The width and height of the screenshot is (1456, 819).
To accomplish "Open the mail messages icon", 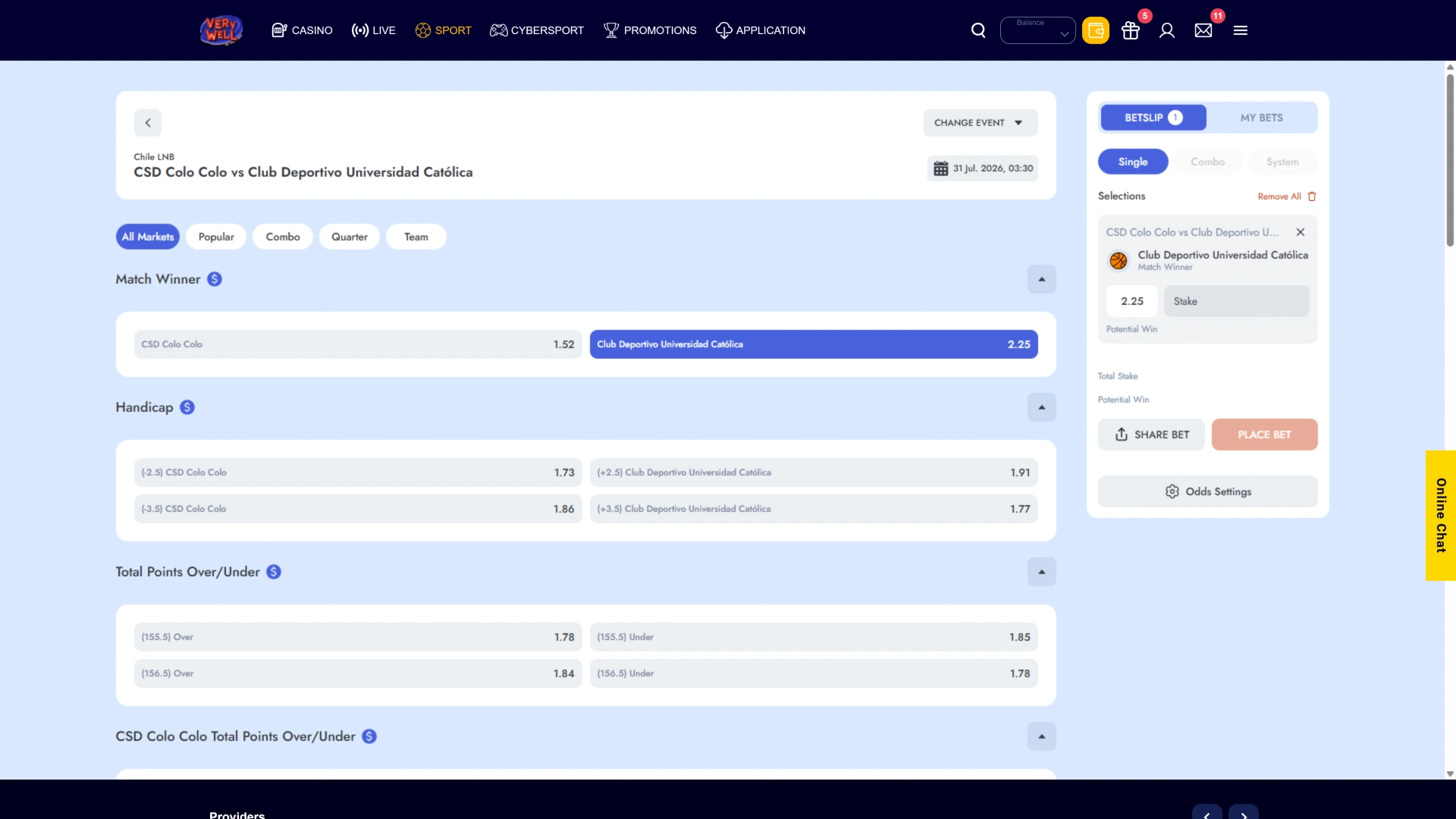I will (x=1203, y=30).
